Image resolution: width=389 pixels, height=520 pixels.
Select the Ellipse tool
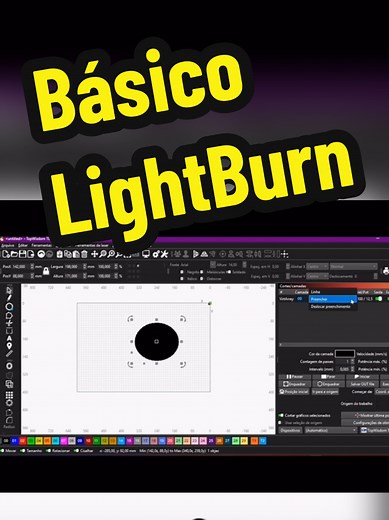(x=9, y=306)
